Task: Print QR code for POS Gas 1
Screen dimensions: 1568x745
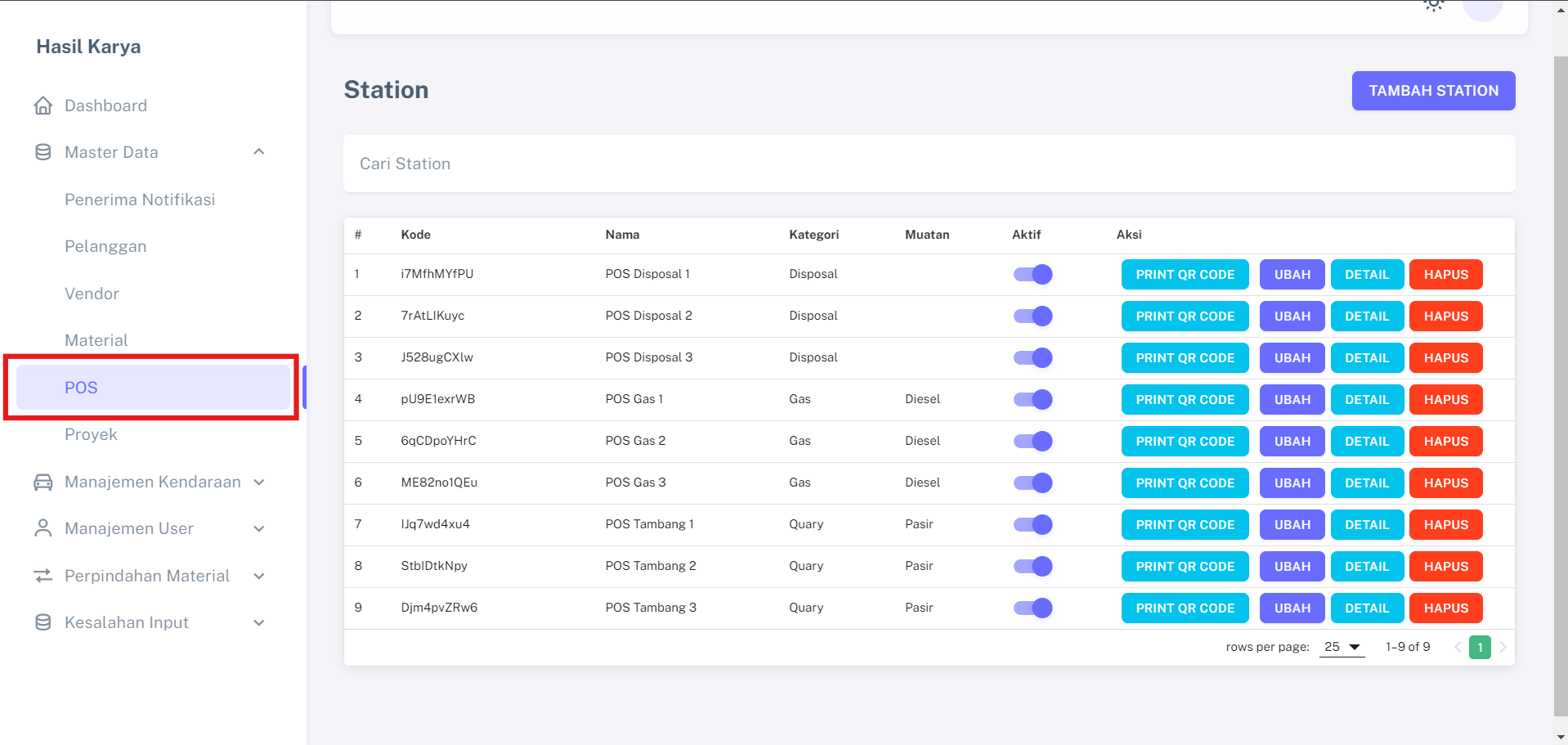Action: (1185, 400)
